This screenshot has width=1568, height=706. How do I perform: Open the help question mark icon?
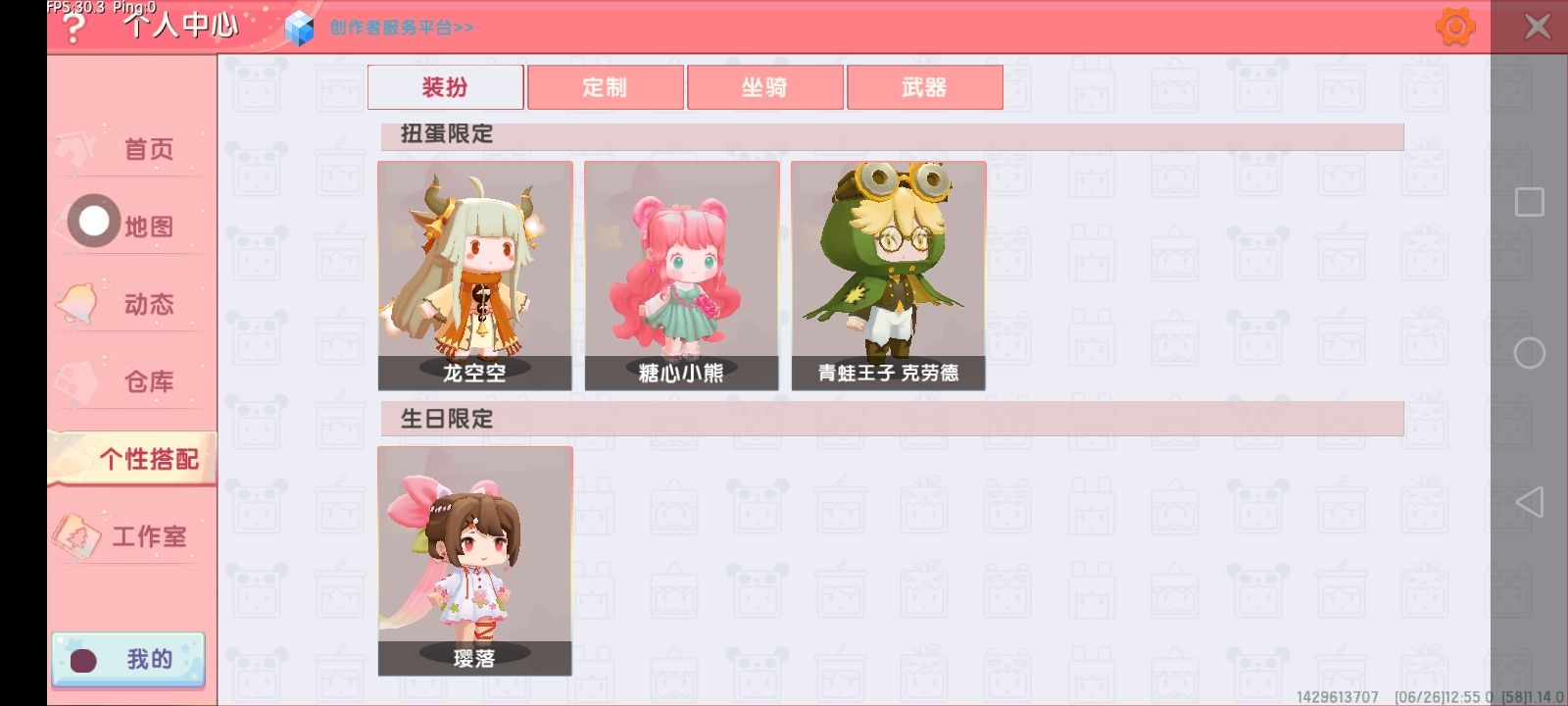73,29
